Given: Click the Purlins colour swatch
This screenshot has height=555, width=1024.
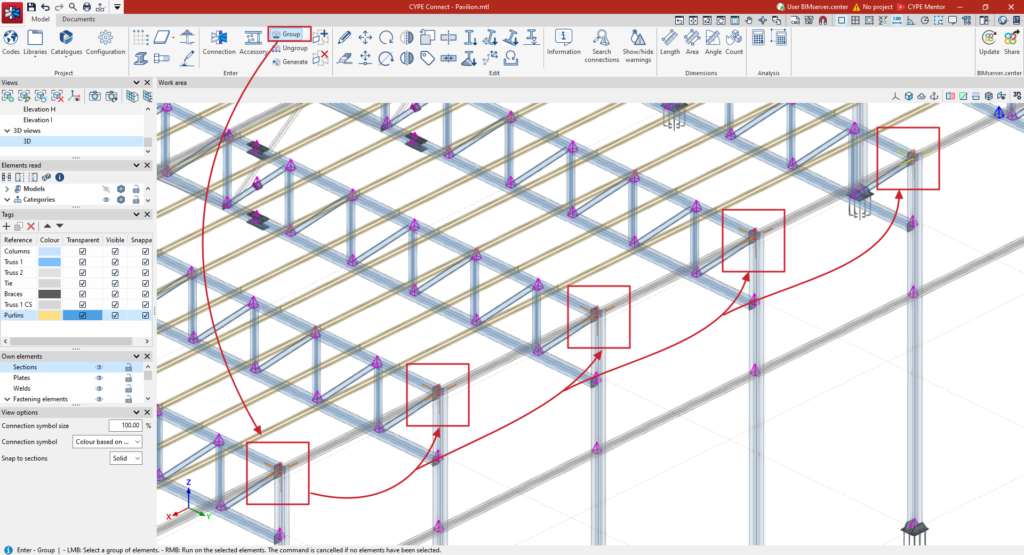Looking at the screenshot, I should point(50,315).
